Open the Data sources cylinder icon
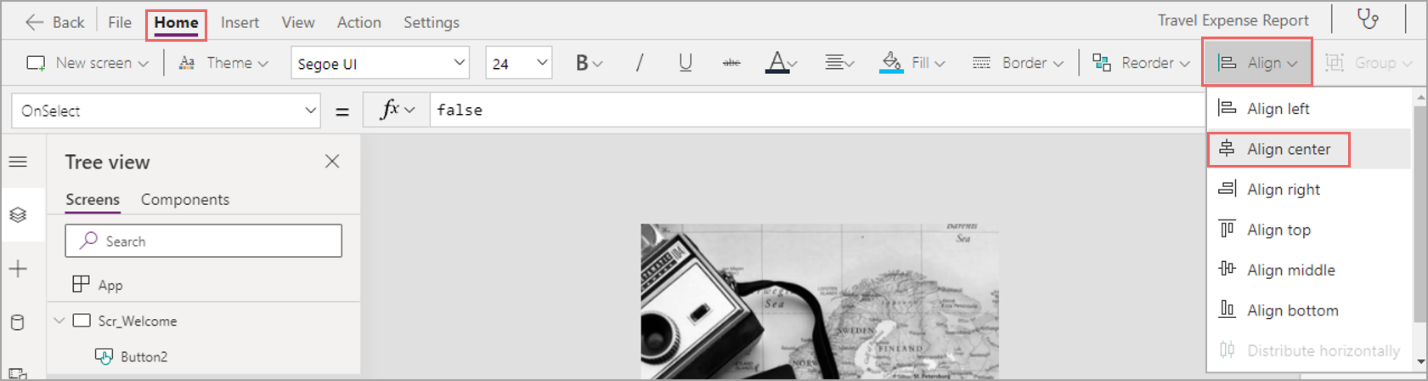 click(x=18, y=322)
